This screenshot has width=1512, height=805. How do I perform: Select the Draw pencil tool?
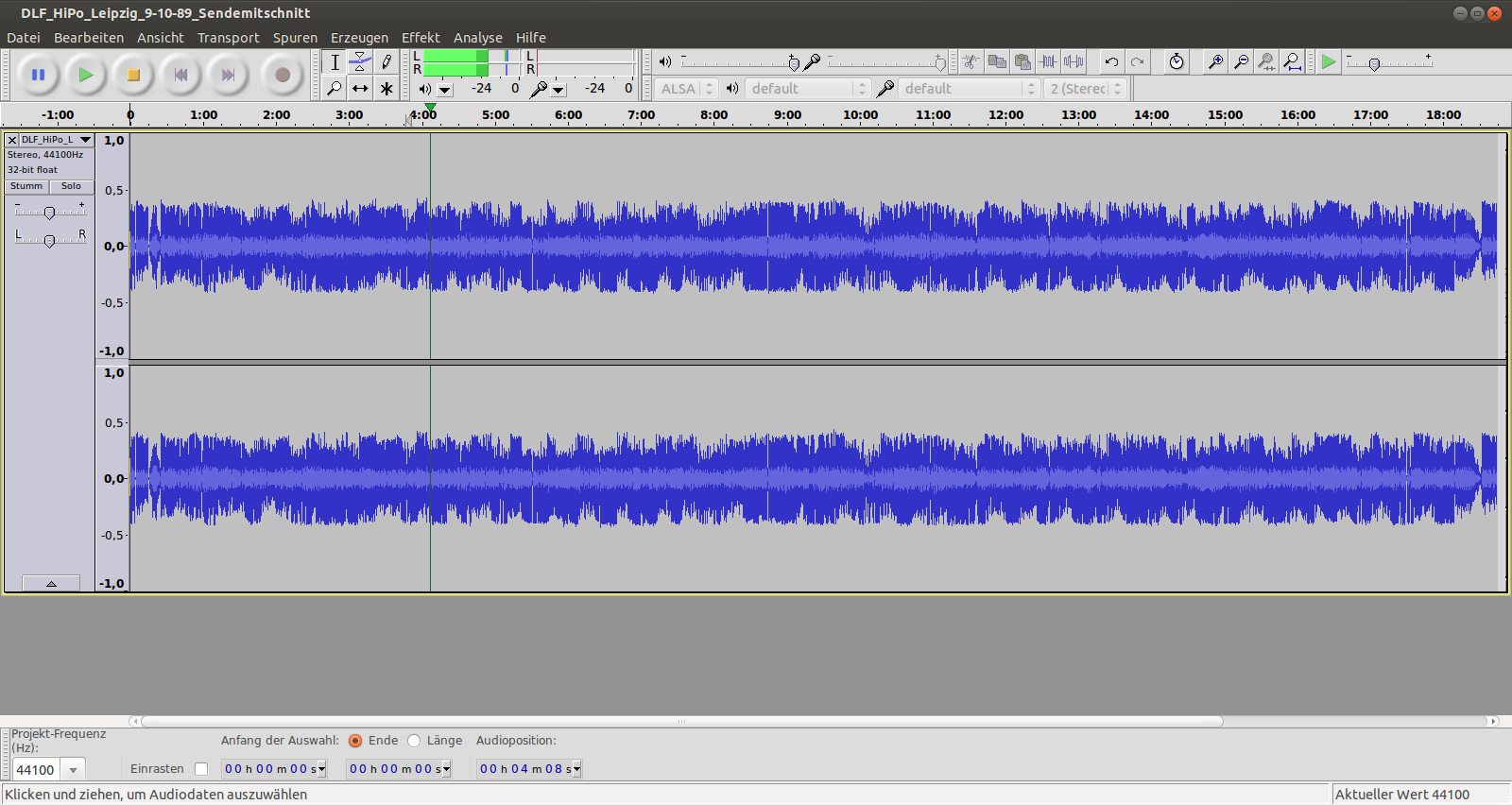click(386, 62)
